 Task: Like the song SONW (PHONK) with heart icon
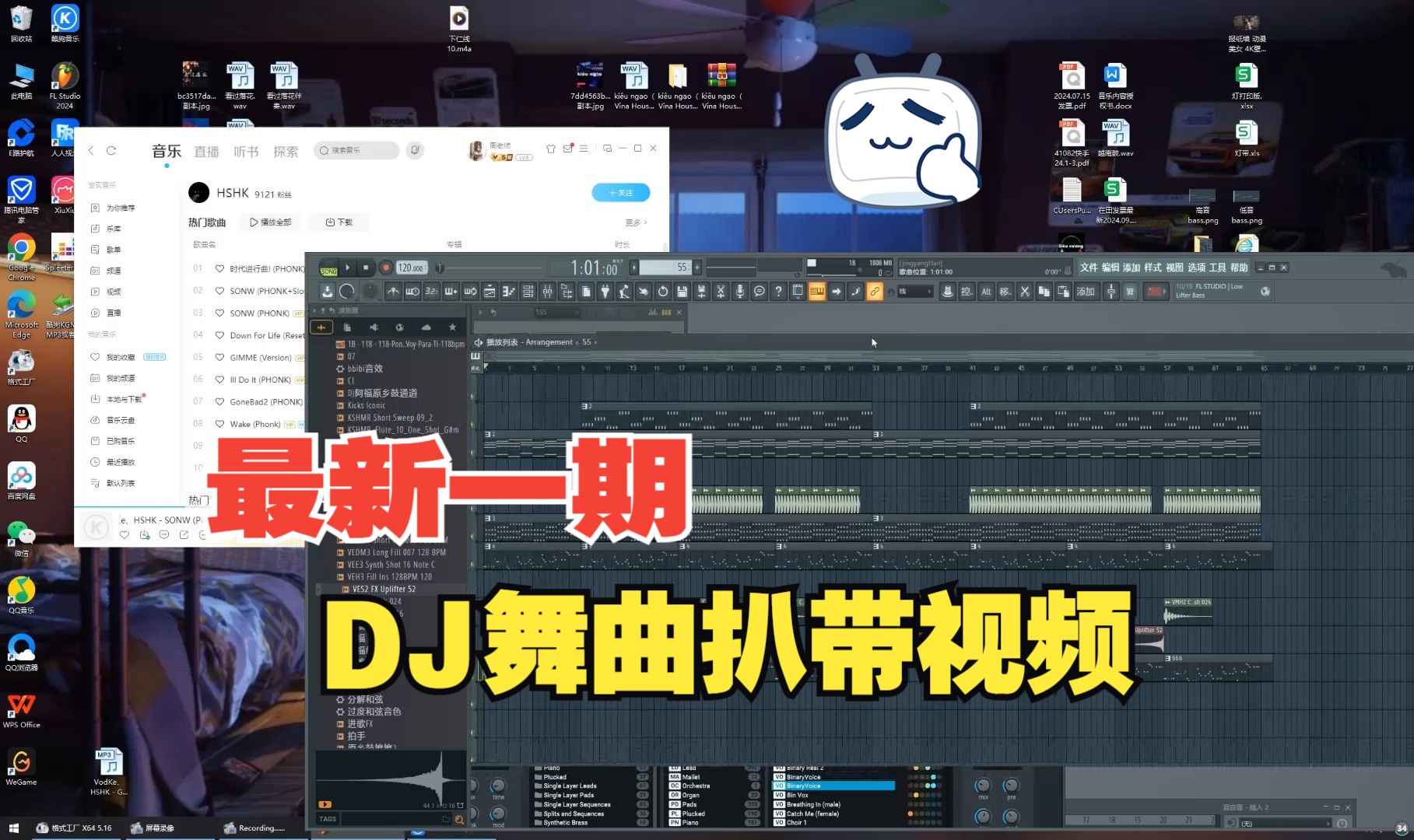[x=219, y=313]
